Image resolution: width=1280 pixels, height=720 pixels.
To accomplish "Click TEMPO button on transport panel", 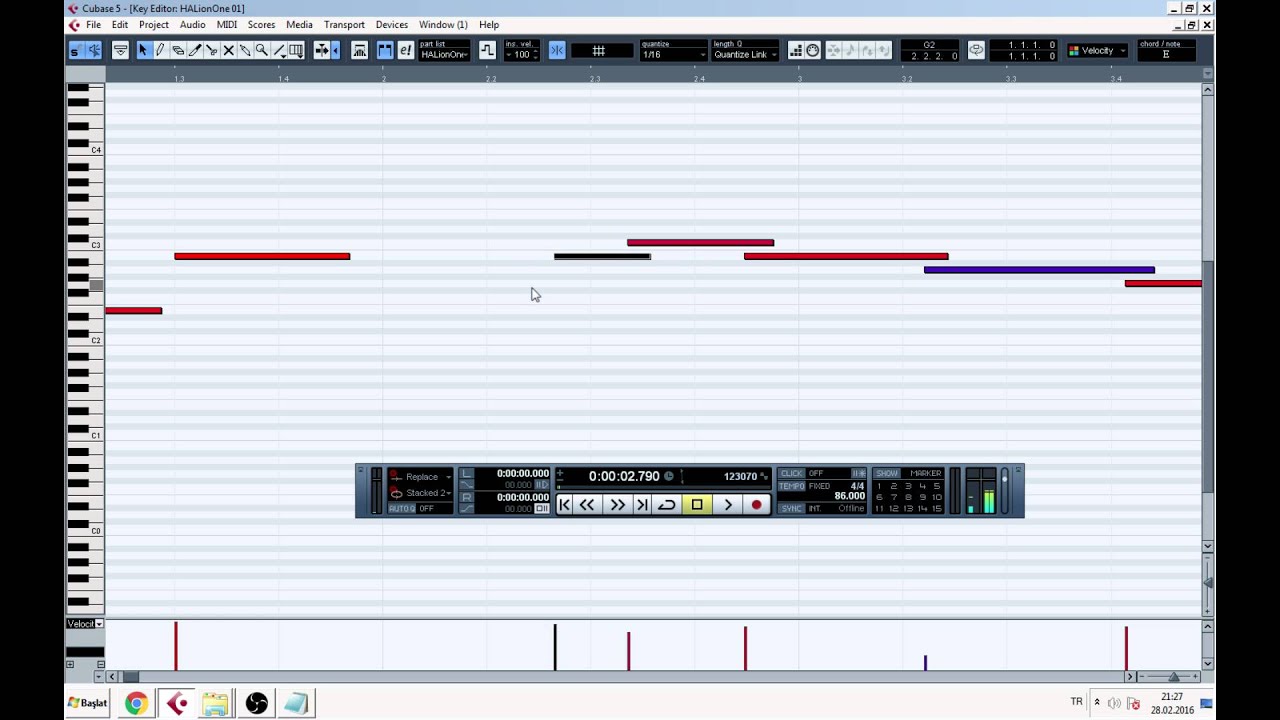I will [x=792, y=486].
